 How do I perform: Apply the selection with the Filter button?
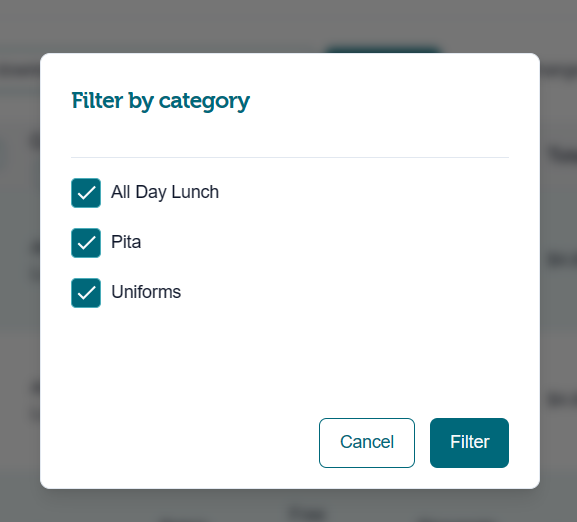(469, 443)
